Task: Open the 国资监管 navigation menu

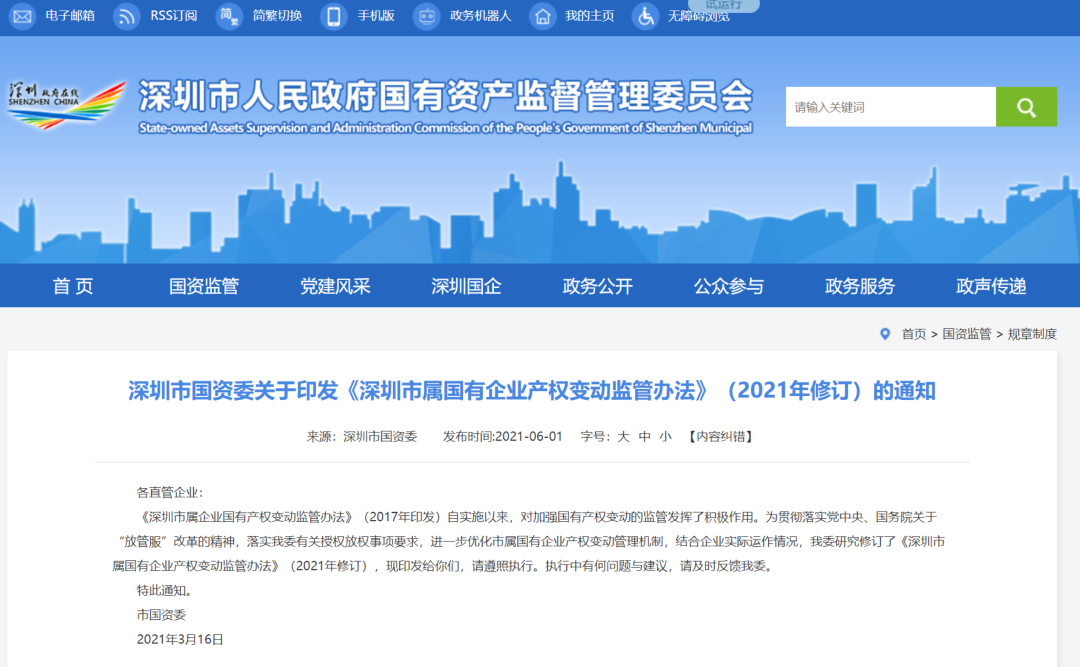Action: click(204, 286)
